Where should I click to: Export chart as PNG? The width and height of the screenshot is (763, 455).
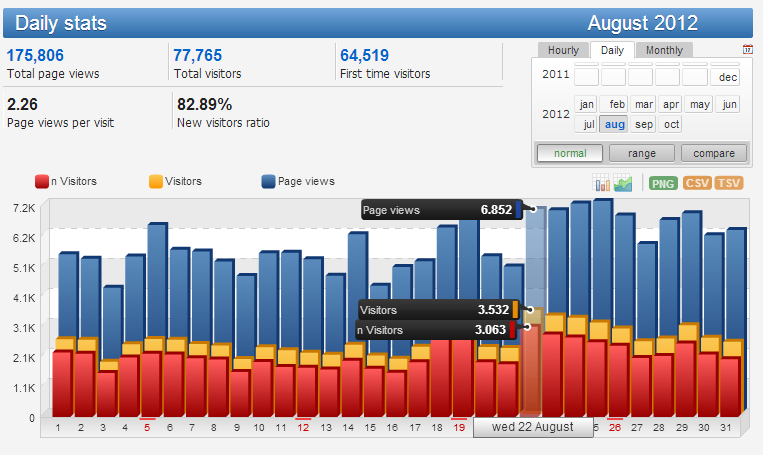663,183
